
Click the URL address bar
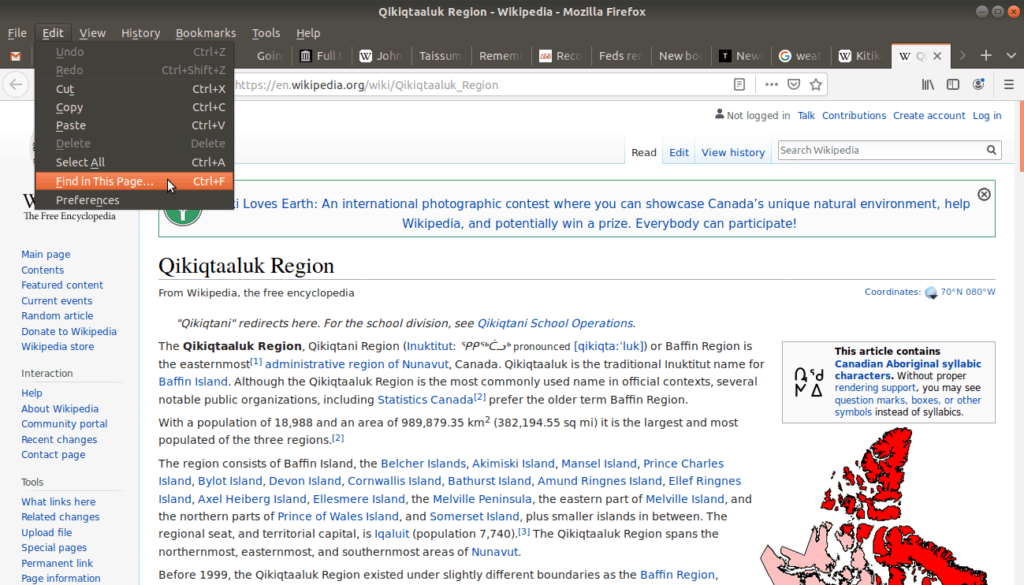(480, 85)
